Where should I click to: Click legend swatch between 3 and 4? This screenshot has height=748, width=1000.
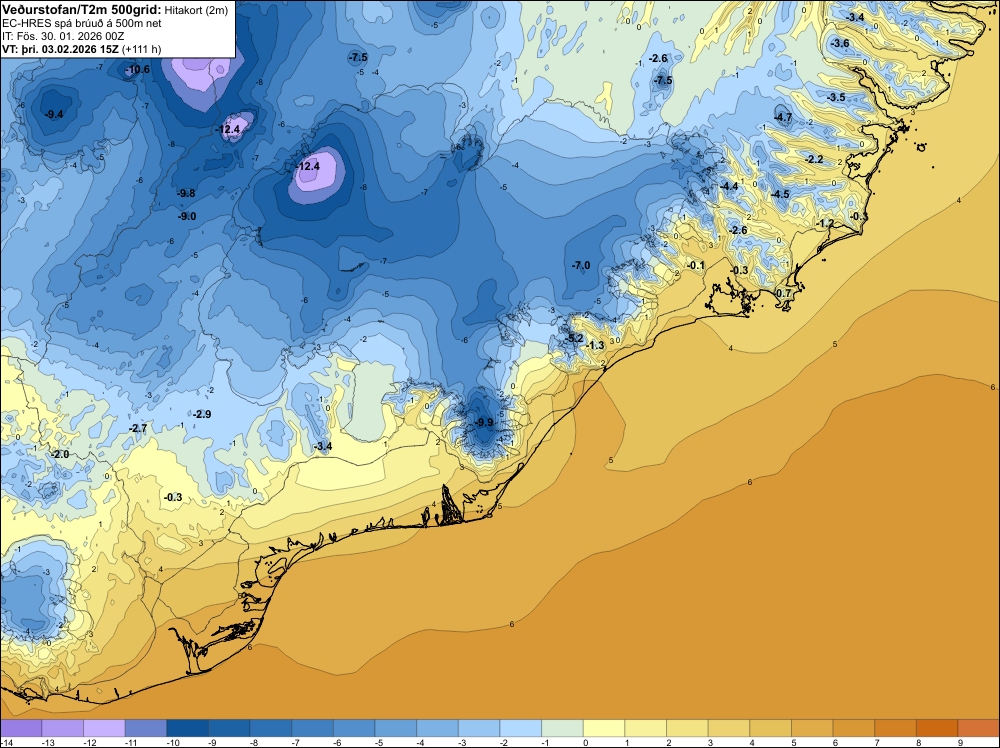point(729,728)
